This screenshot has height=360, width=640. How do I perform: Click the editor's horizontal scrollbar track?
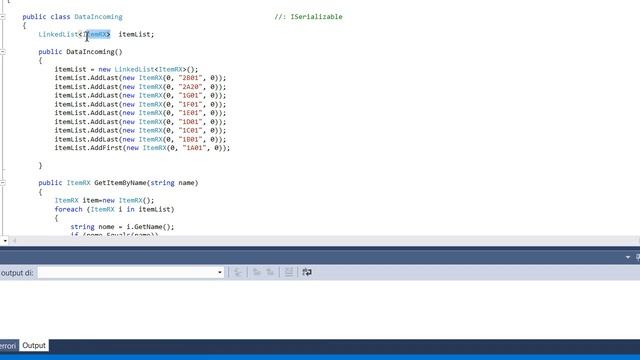pos(327,240)
